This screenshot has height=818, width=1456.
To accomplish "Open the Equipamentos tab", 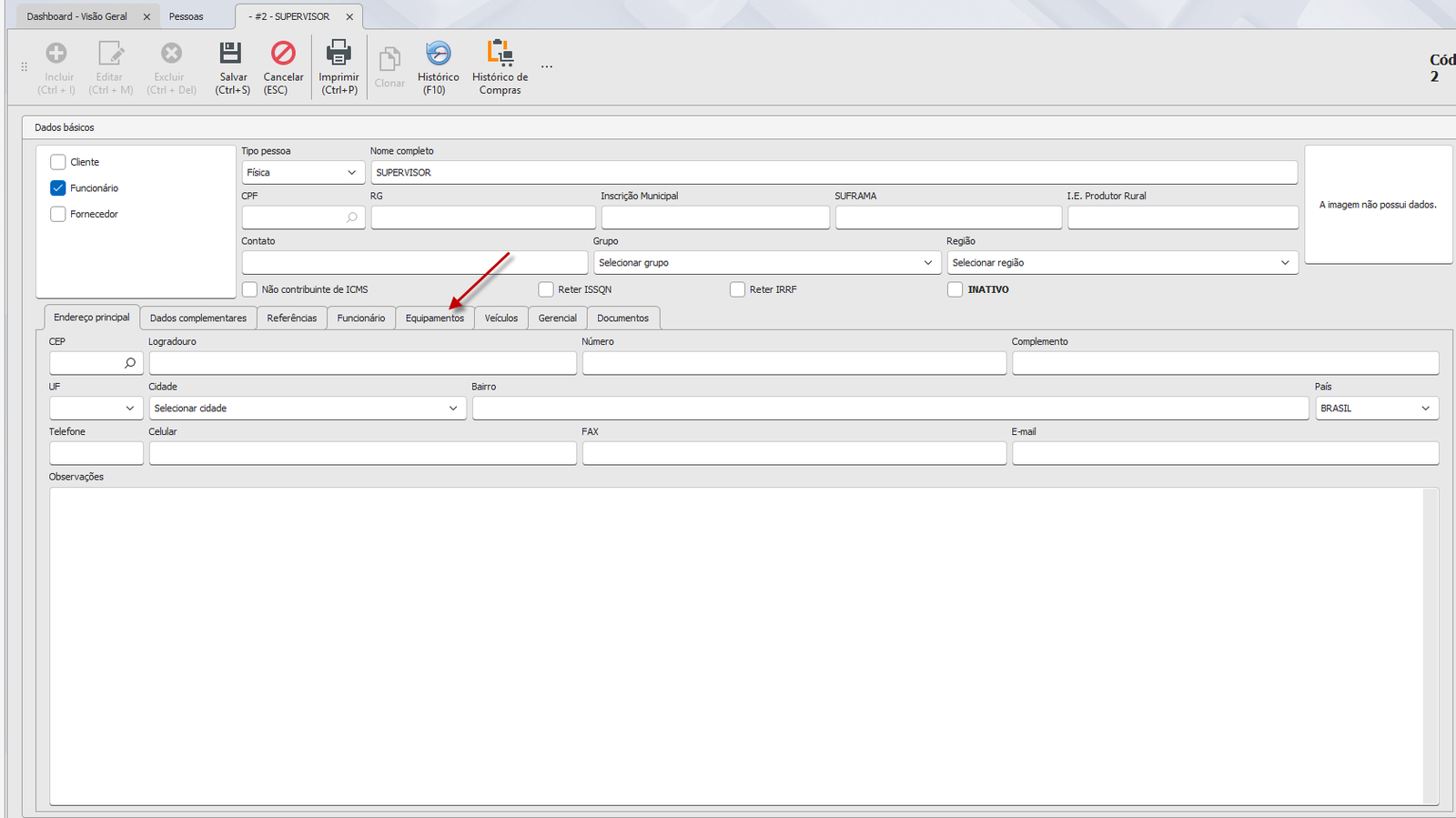I will point(435,318).
